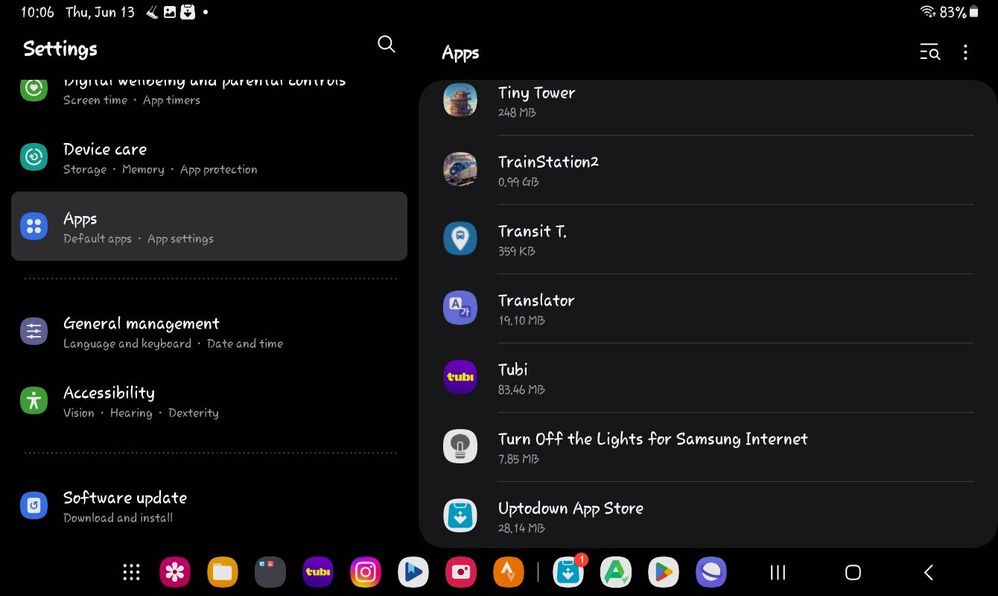
Task: Launch the orange app in taskbar
Action: (509, 572)
